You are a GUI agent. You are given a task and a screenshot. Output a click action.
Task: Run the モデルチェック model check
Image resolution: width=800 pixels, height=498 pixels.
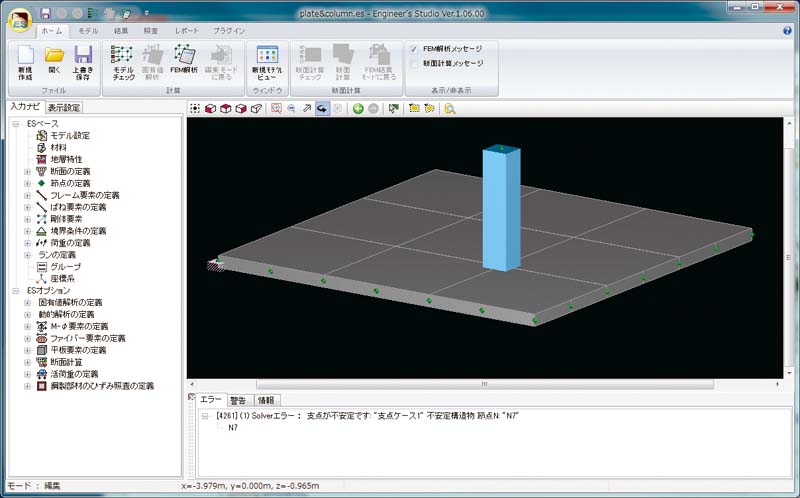click(123, 62)
